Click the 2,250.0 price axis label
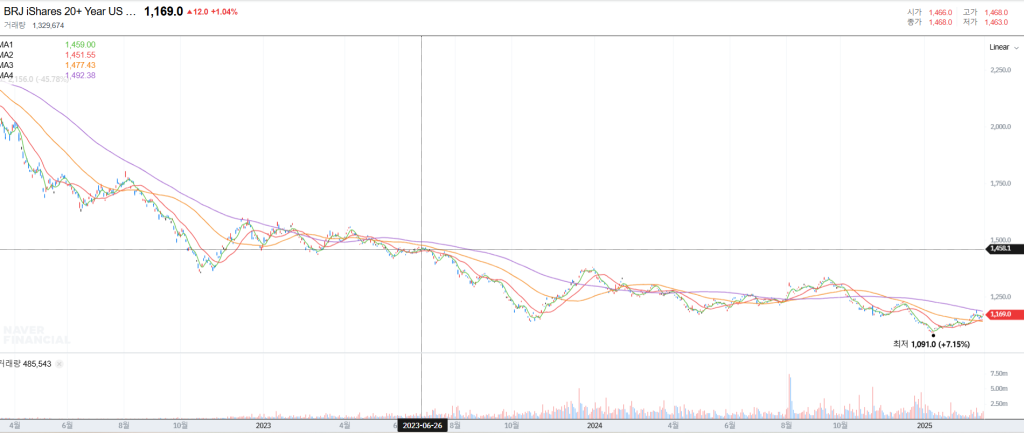This screenshot has width=1024, height=433. pyautogui.click(x=1002, y=70)
